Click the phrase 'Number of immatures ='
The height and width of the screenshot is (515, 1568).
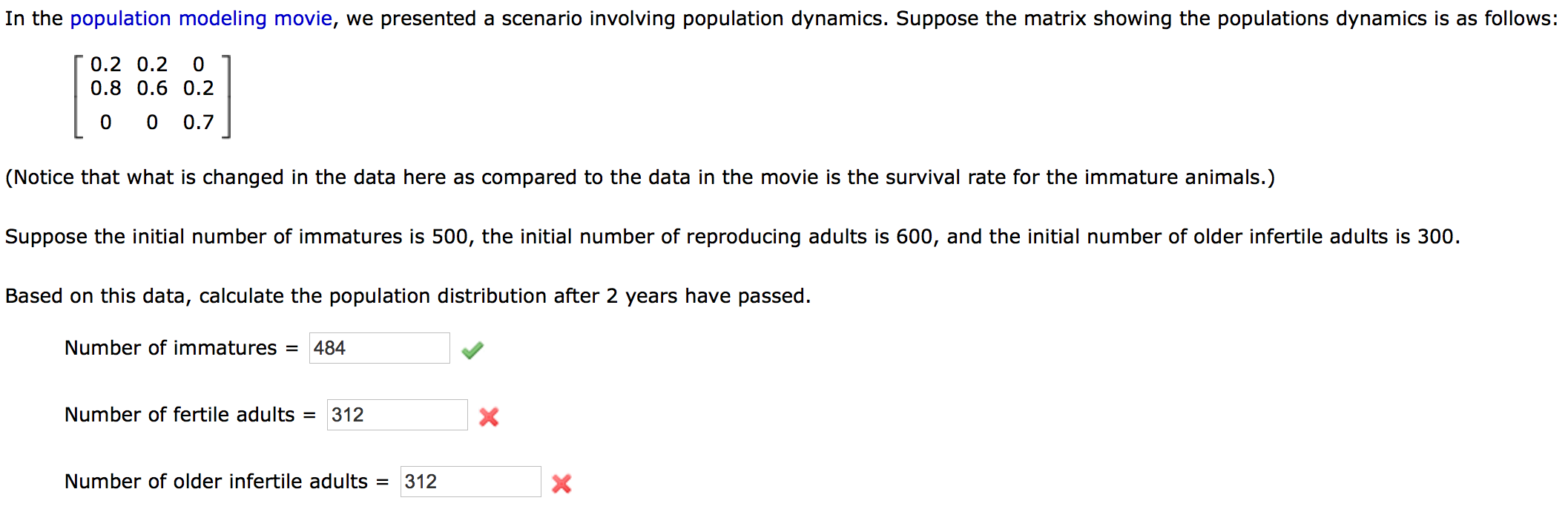point(182,347)
